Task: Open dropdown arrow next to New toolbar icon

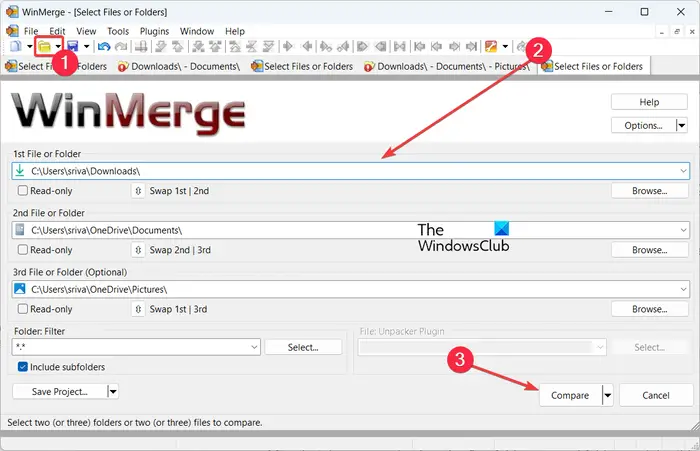Action: click(x=29, y=46)
